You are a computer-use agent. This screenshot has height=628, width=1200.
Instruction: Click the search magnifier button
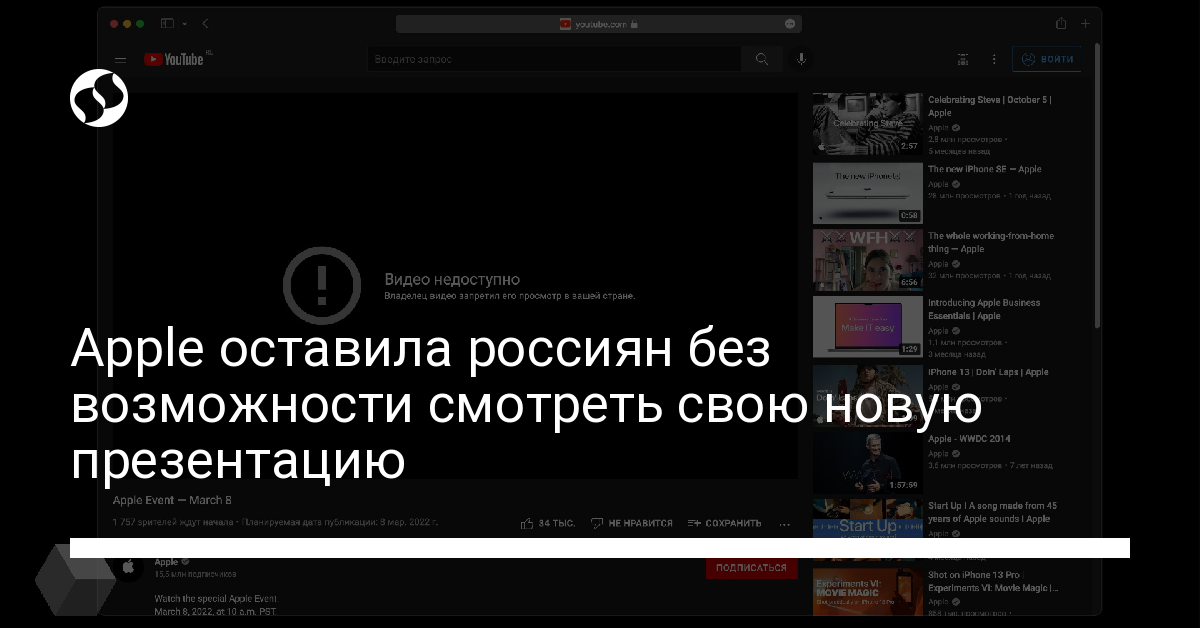(763, 59)
